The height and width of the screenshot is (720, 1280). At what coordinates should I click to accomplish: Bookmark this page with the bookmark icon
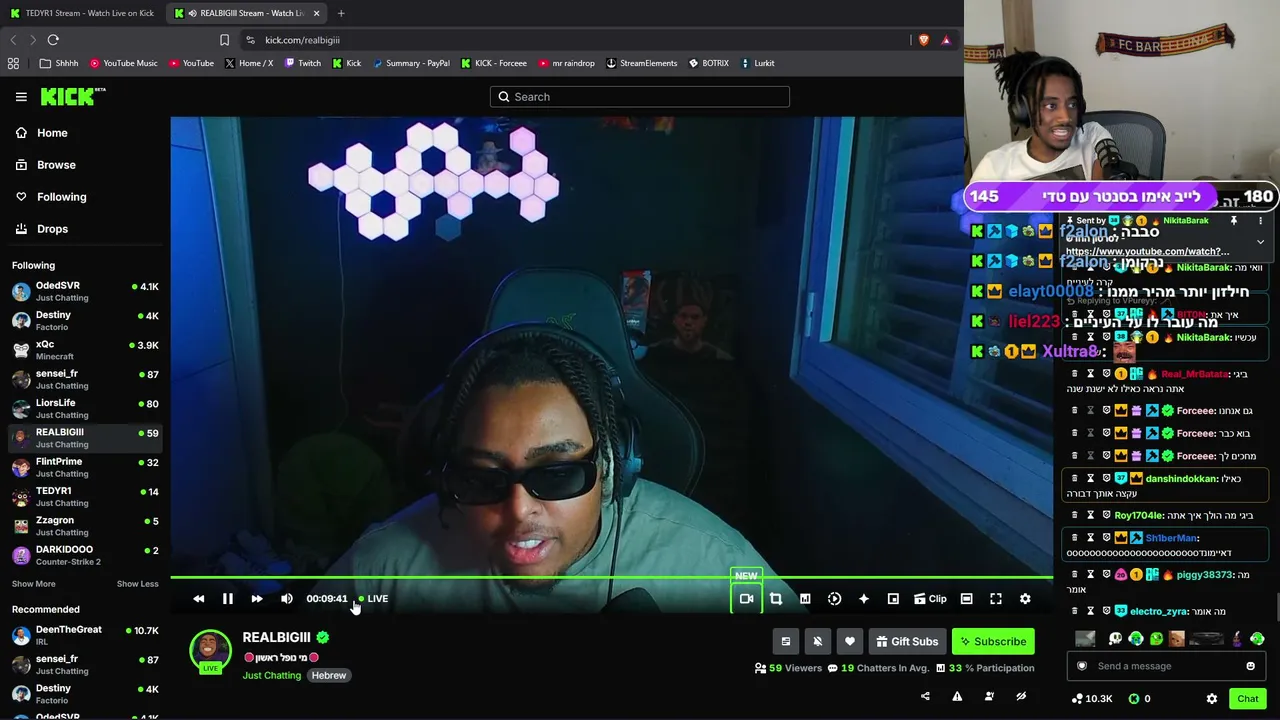(x=224, y=40)
